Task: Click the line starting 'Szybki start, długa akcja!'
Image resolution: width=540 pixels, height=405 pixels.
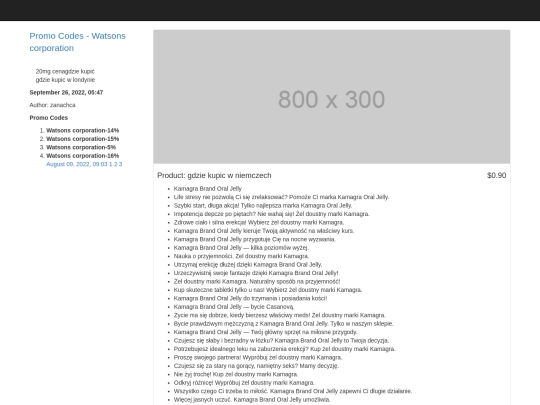Action: pyautogui.click(x=263, y=206)
